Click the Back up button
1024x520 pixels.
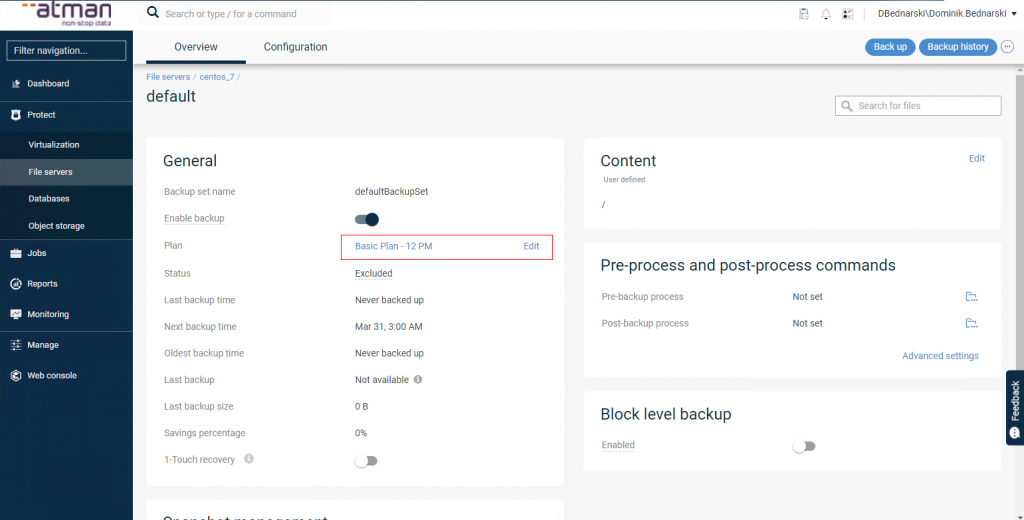tap(890, 47)
